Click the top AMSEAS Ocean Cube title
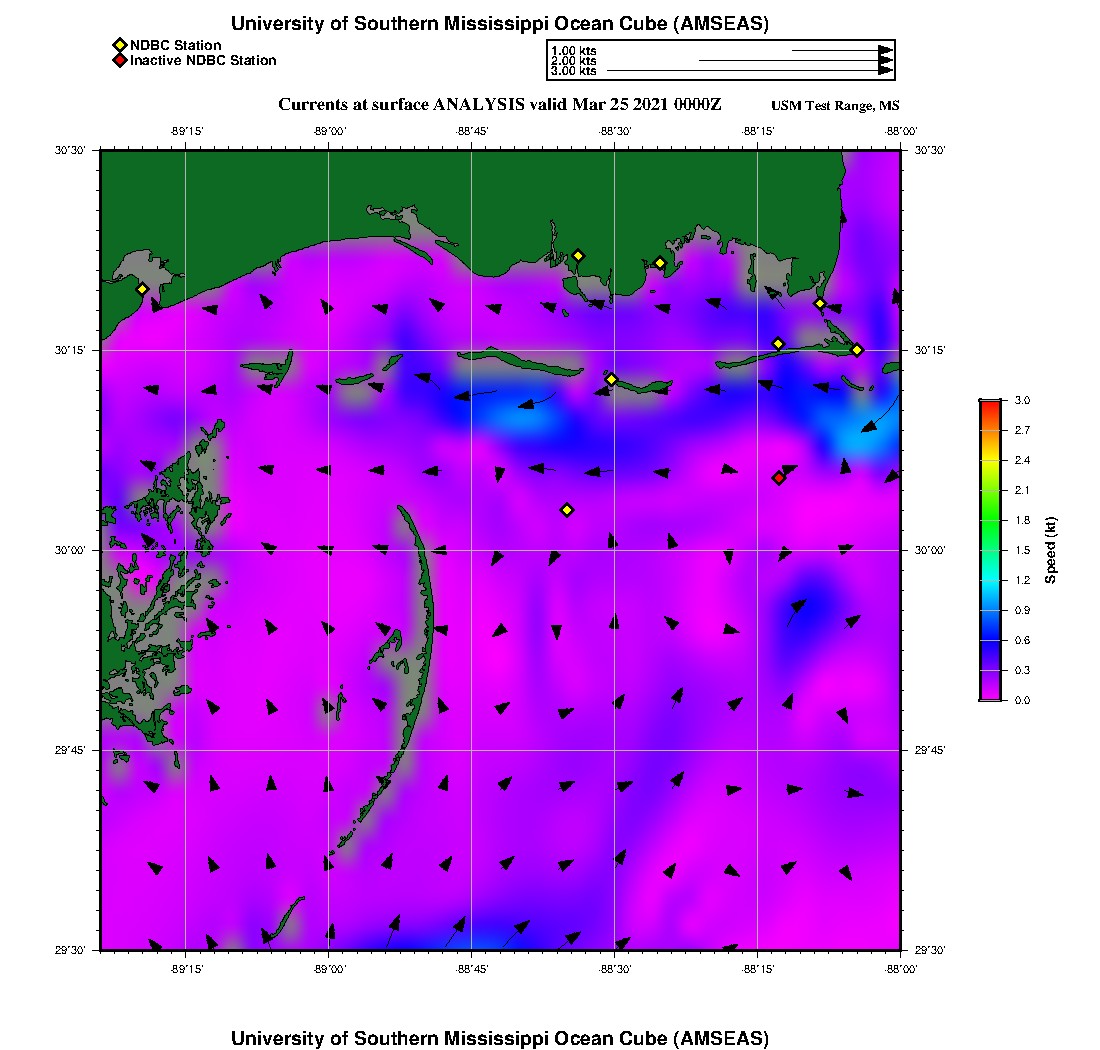The width and height of the screenshot is (1100, 1050). point(500,23)
